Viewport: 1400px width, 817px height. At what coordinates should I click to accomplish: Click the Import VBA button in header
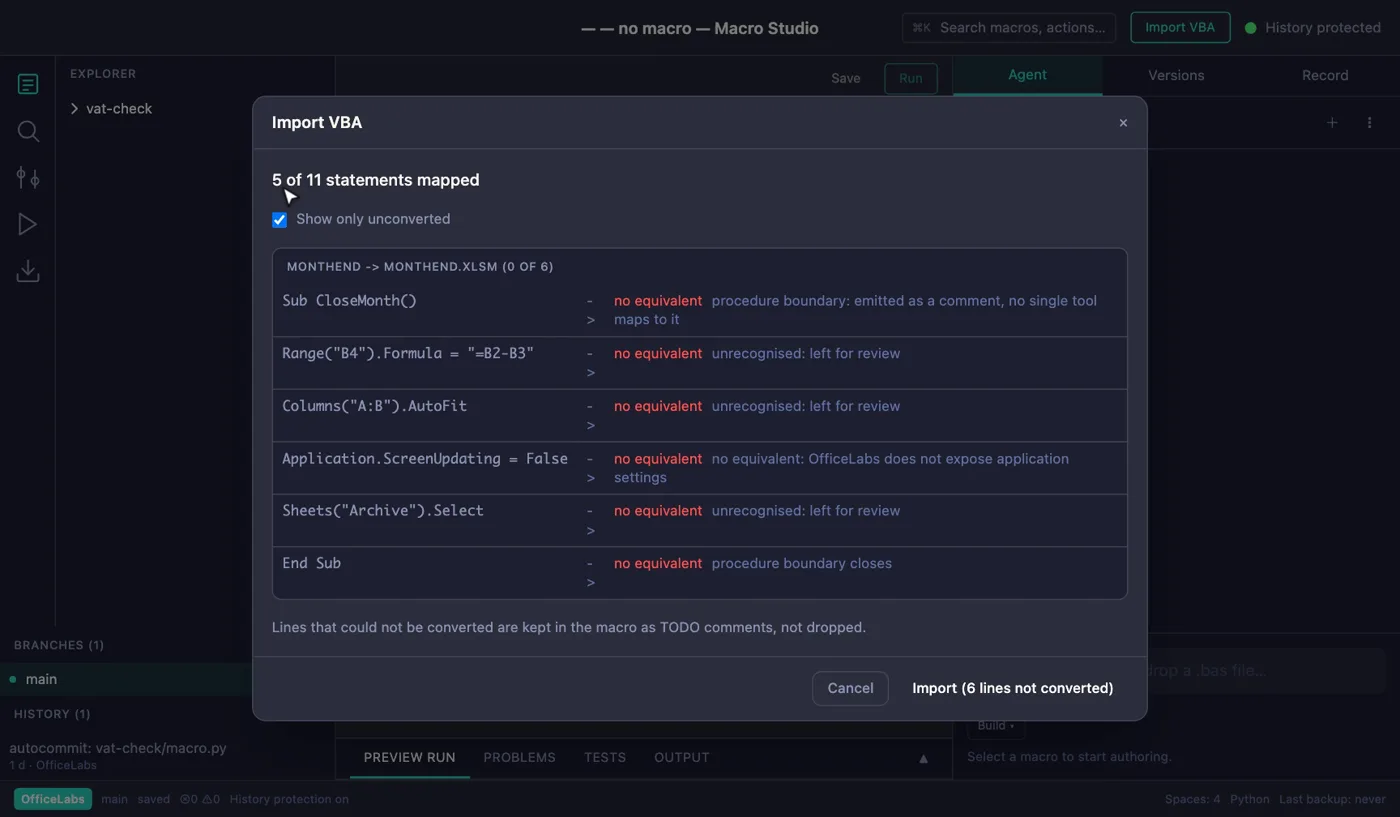(x=1180, y=28)
